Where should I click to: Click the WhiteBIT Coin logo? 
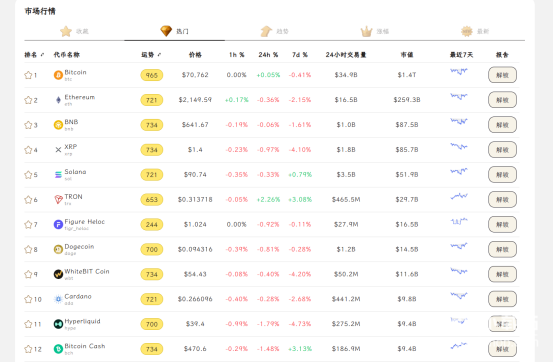tap(58, 274)
